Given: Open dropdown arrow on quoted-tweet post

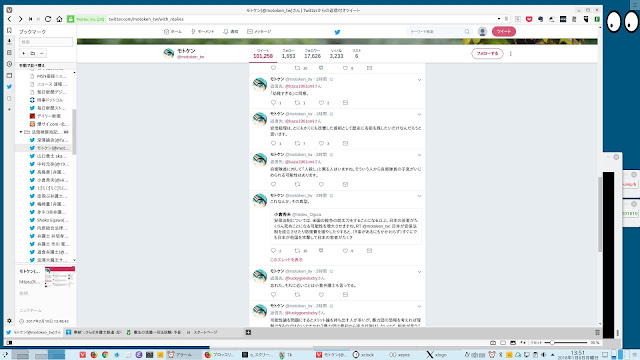Looking at the screenshot, I should [x=419, y=196].
